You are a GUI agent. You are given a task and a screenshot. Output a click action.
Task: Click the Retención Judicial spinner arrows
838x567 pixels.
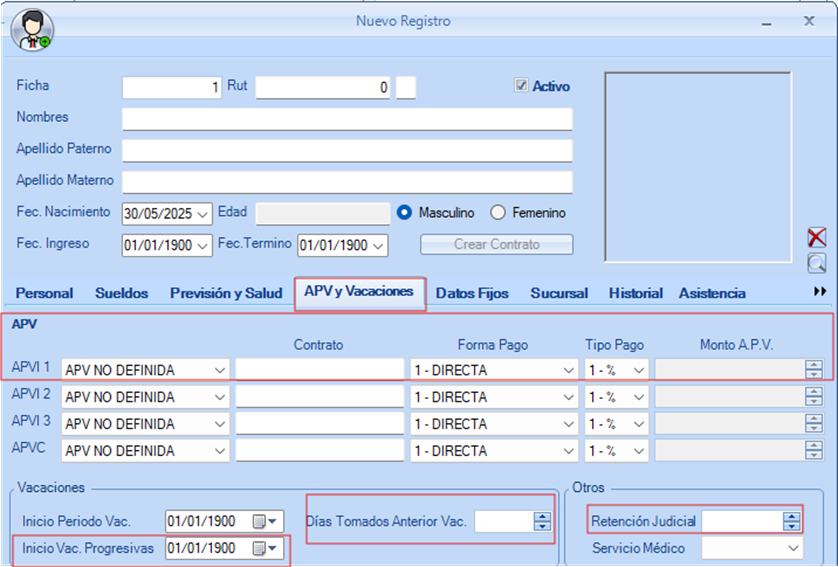point(792,521)
